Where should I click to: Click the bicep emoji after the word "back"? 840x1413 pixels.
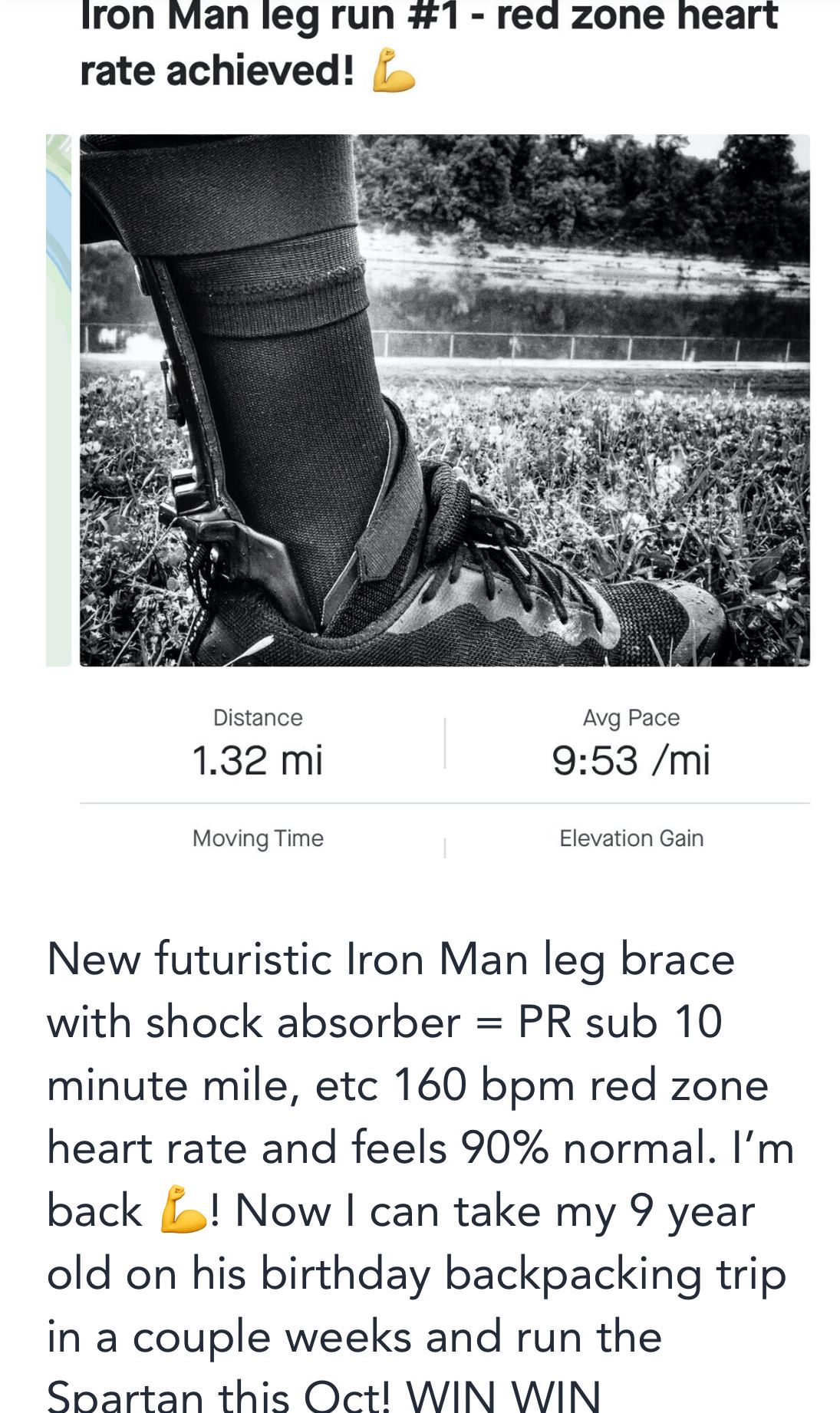[x=184, y=1210]
